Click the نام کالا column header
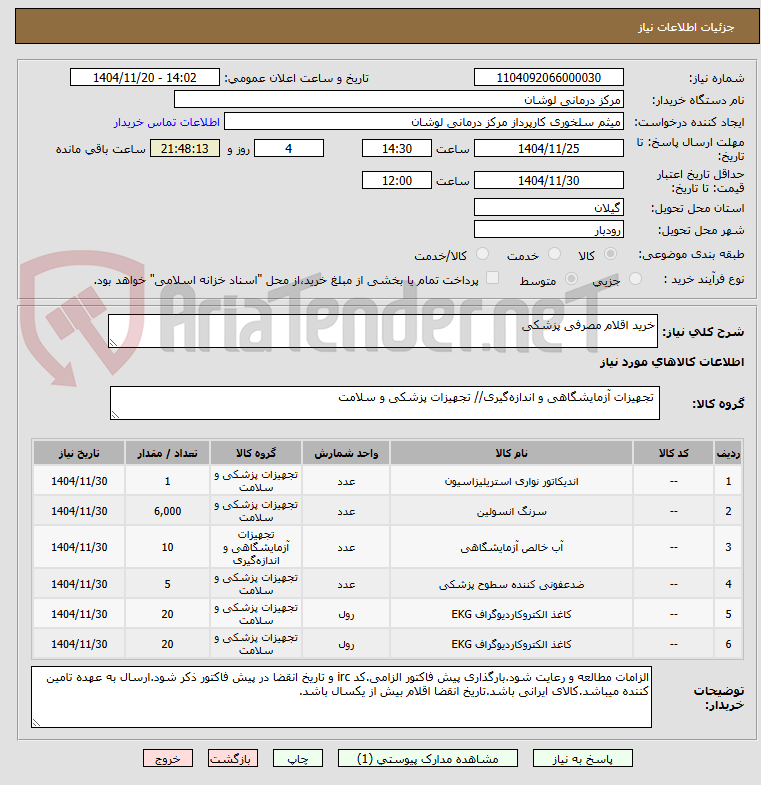The image size is (761, 785). point(511,453)
